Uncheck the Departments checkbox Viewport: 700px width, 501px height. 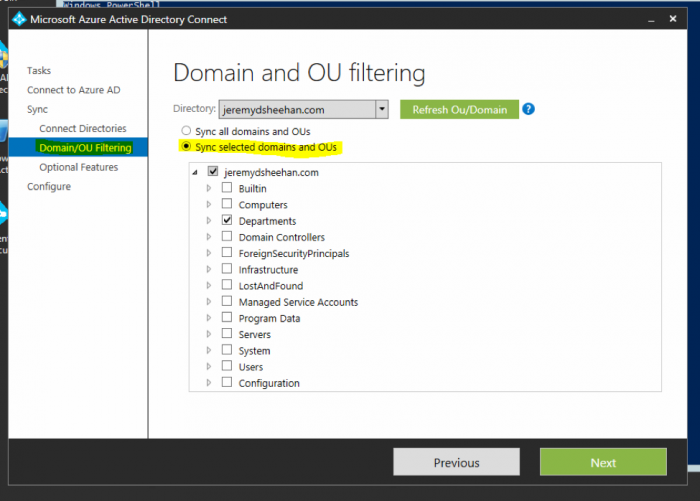pyautogui.click(x=227, y=220)
